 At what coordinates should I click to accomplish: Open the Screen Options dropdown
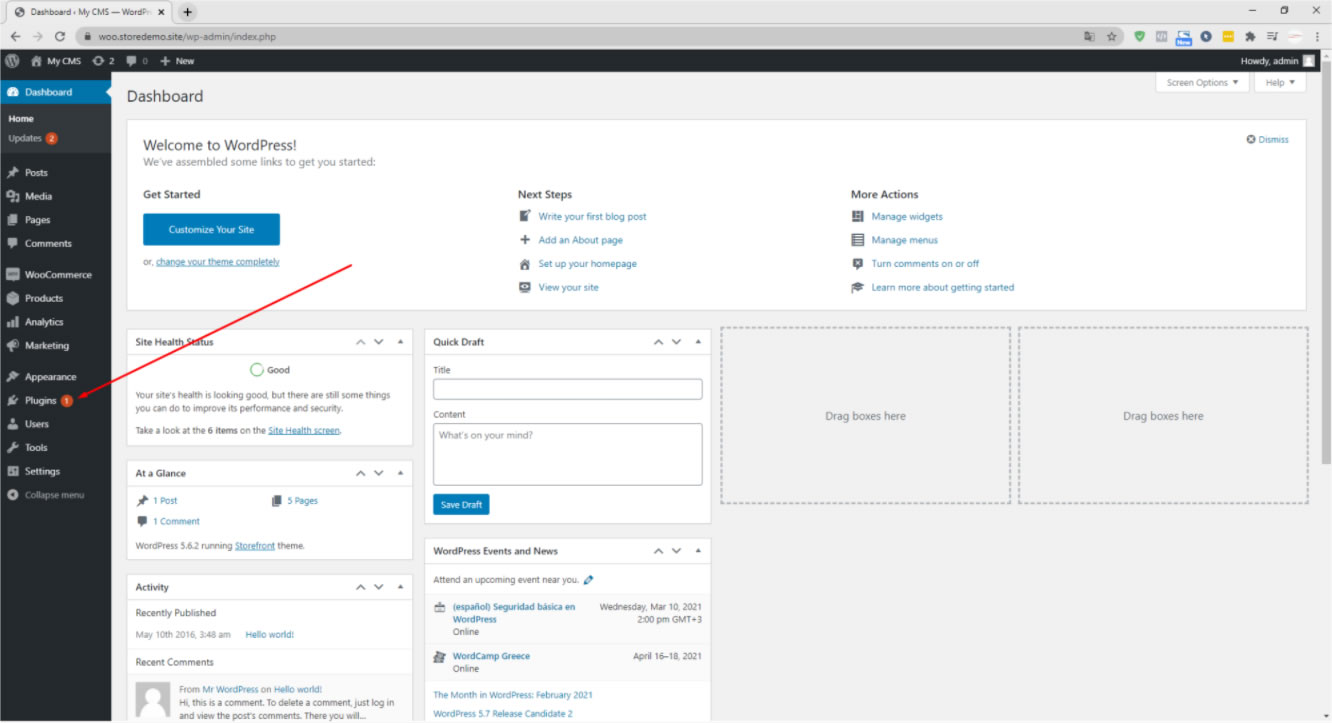[1203, 83]
